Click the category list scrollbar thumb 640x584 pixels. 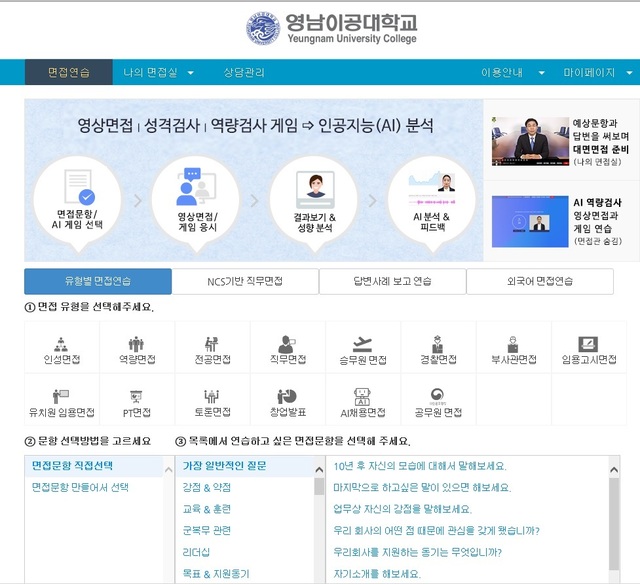click(319, 486)
